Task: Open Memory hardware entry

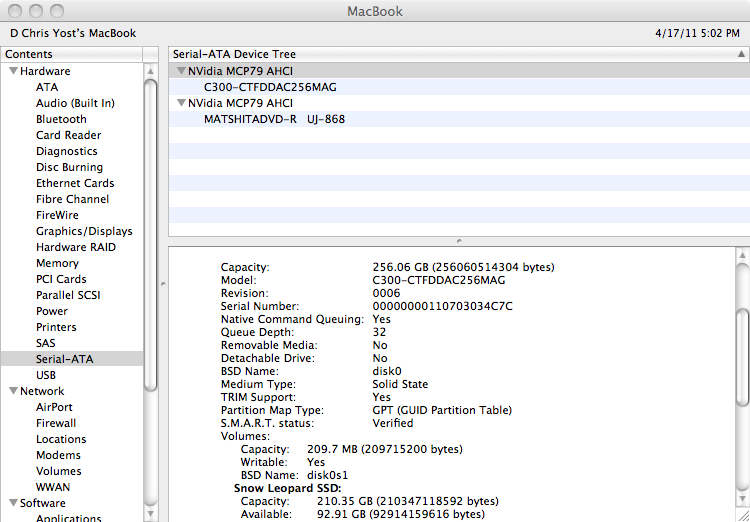Action: point(57,263)
